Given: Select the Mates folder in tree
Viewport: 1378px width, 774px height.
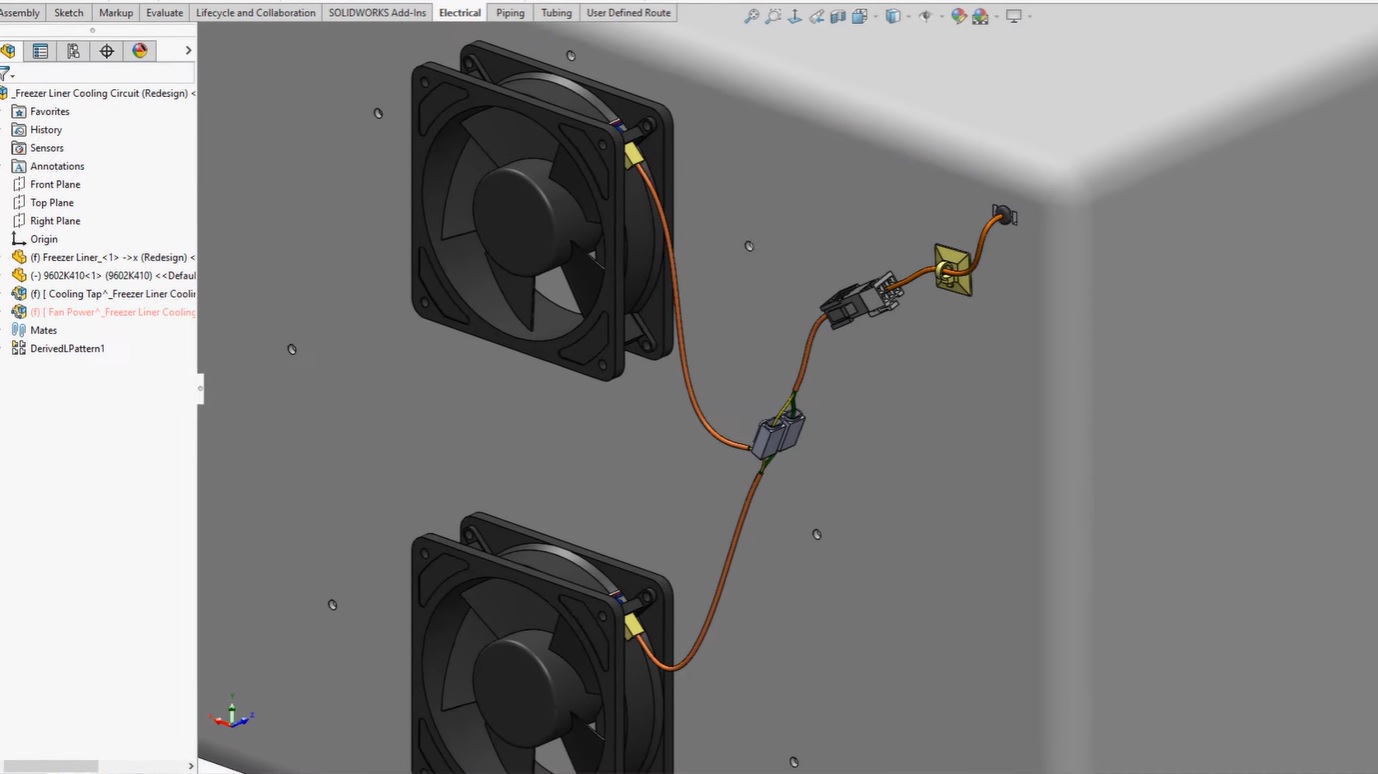Looking at the screenshot, I should (35, 330).
